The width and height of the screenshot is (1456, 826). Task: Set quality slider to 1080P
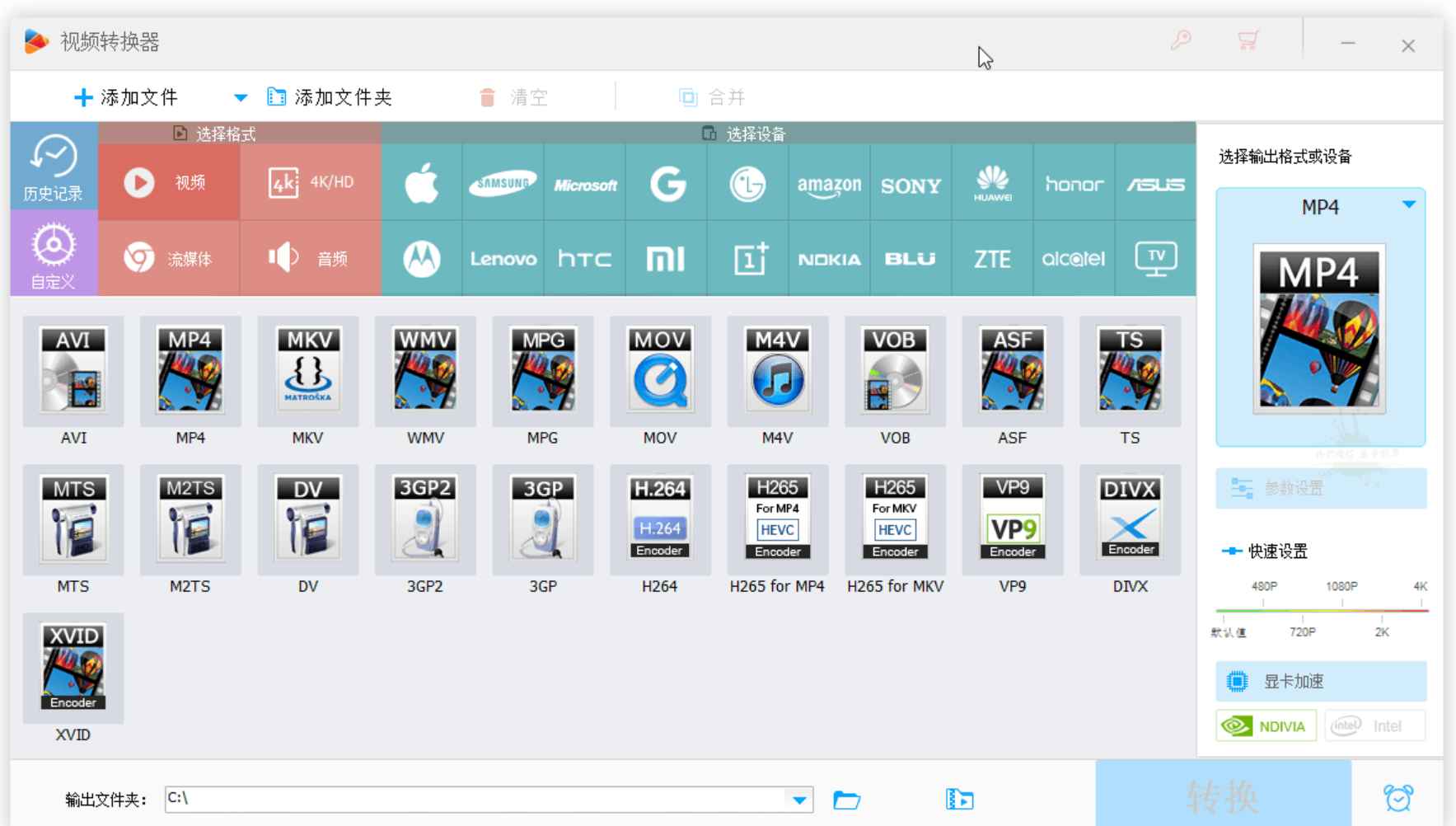click(x=1341, y=611)
